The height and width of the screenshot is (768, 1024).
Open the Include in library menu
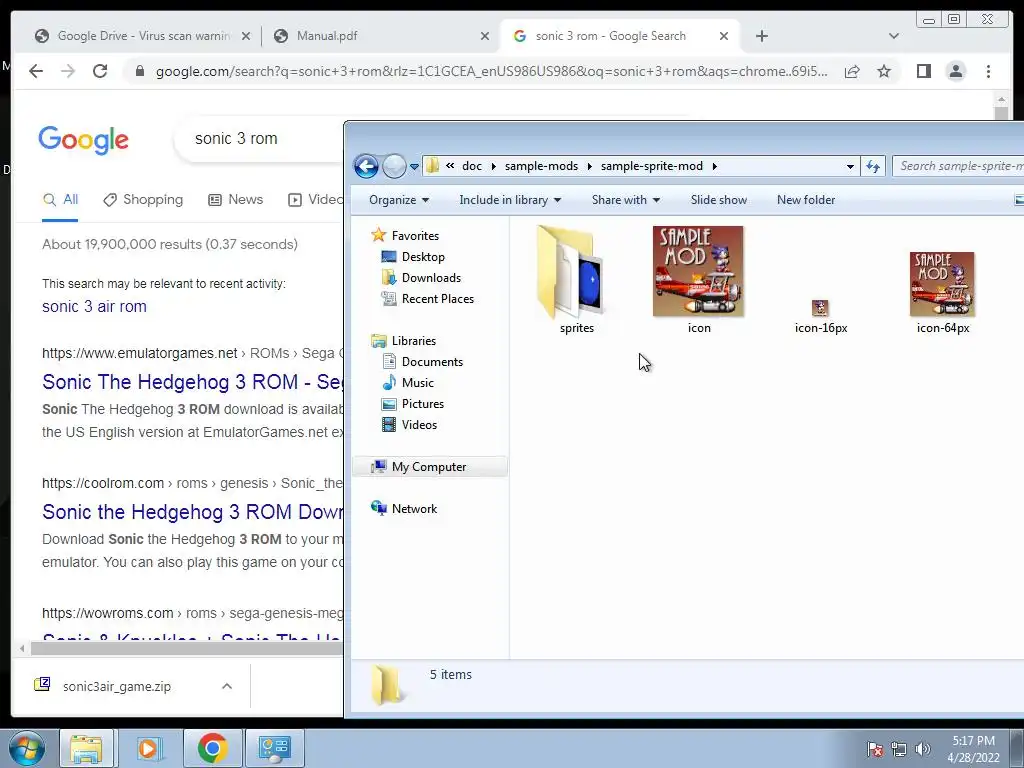pos(510,200)
